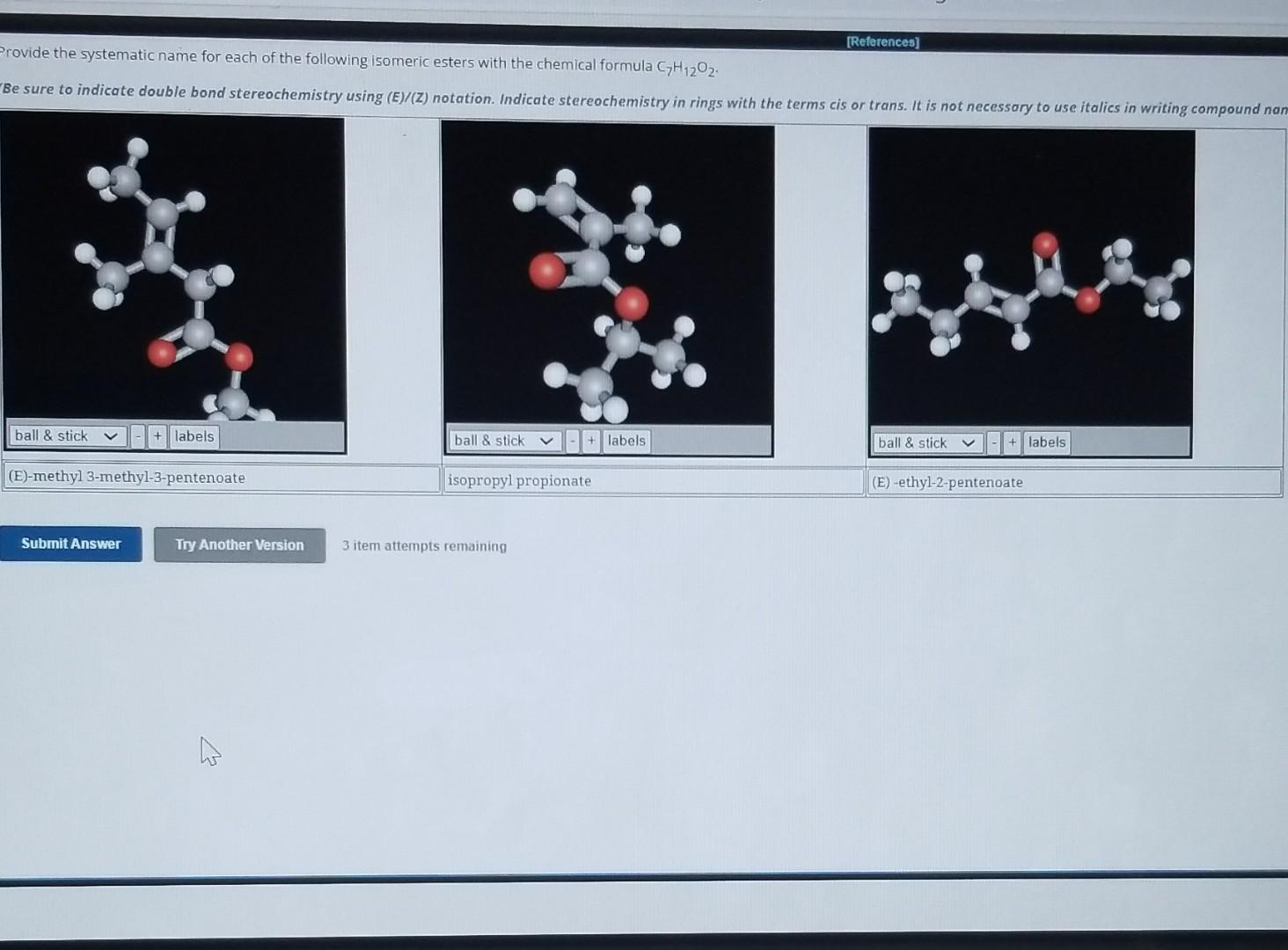Zoom in the third molecule with the plus button
This screenshot has height=950, width=1288.
click(1012, 442)
